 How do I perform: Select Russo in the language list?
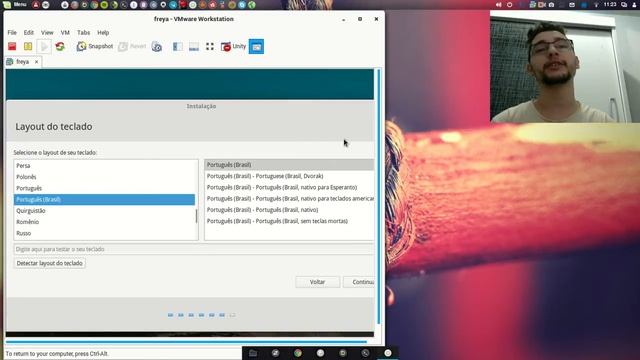coord(104,233)
